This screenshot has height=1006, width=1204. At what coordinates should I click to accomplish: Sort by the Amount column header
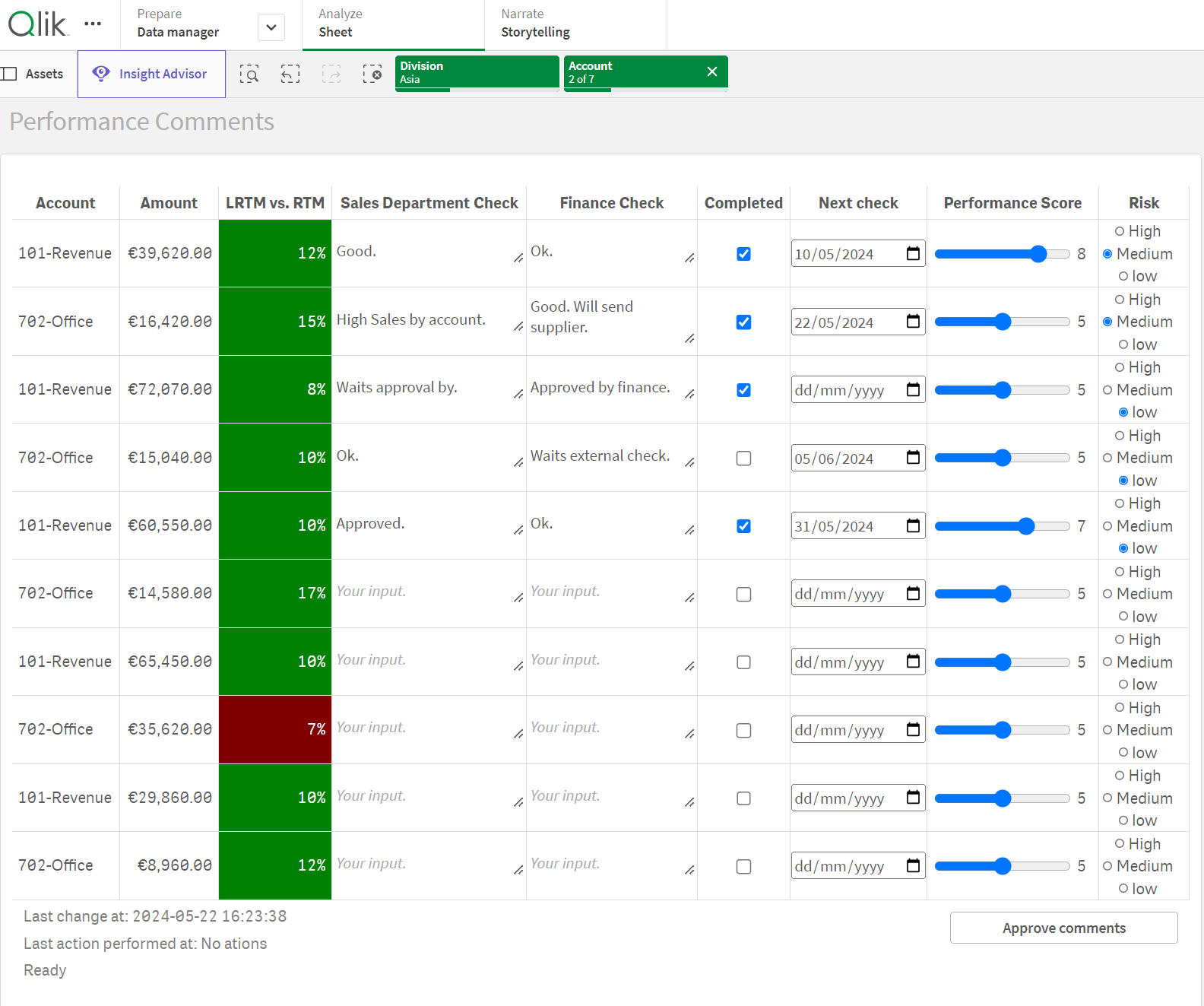point(169,203)
